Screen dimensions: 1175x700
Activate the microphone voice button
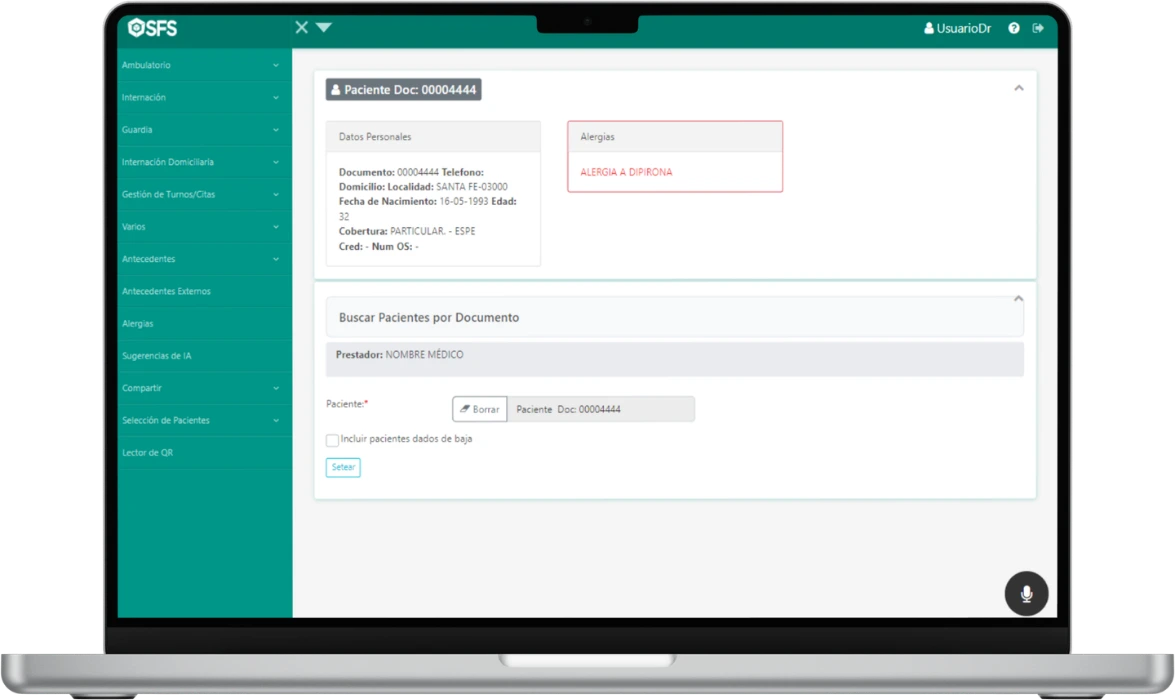click(x=1026, y=594)
